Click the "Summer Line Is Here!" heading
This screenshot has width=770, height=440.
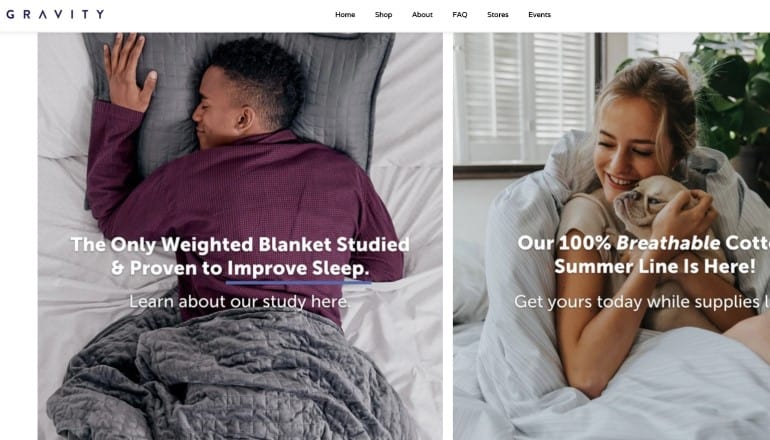tap(655, 267)
